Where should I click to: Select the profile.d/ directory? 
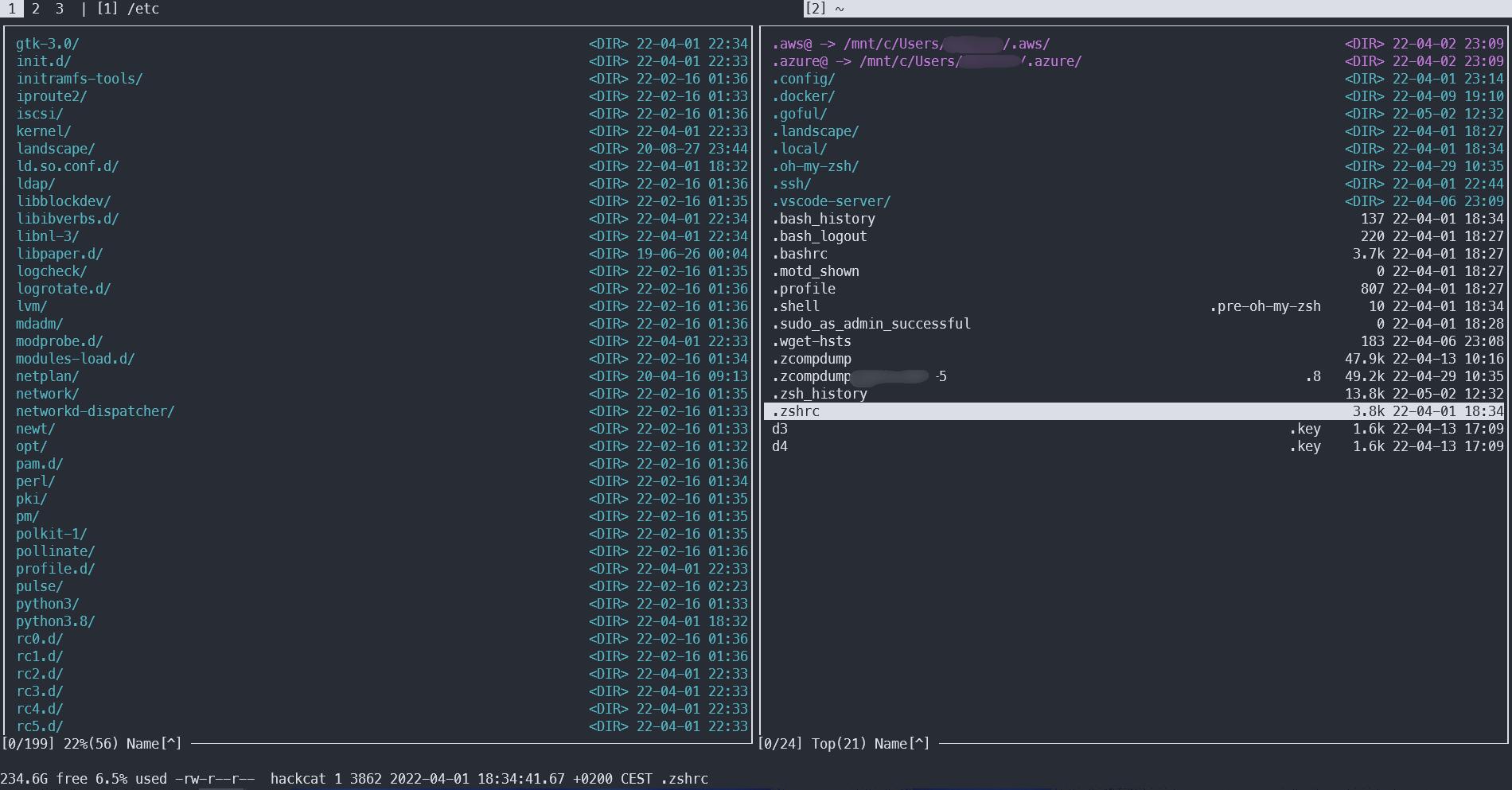point(382,569)
